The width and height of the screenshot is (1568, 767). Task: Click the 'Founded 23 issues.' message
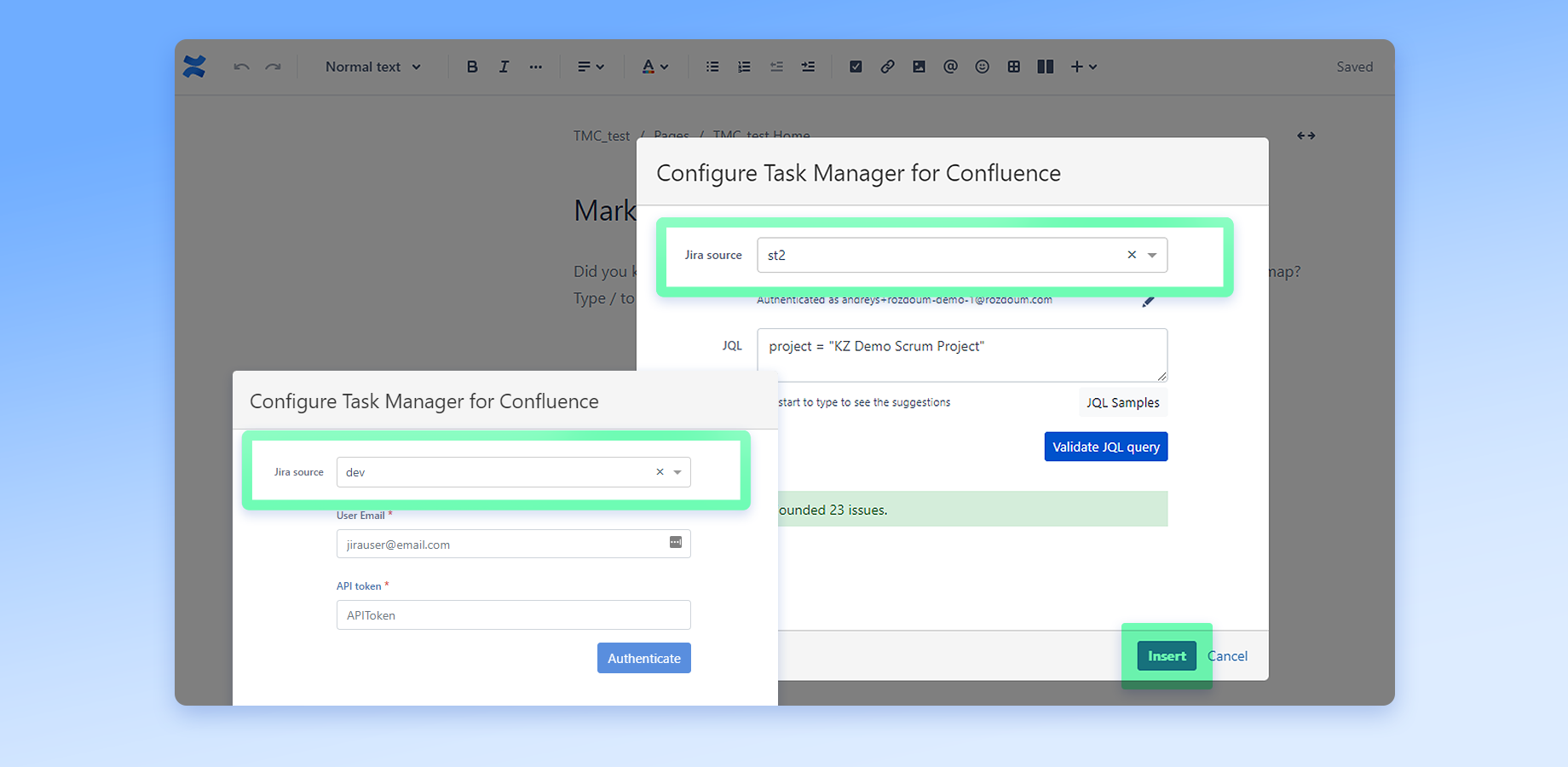point(832,510)
